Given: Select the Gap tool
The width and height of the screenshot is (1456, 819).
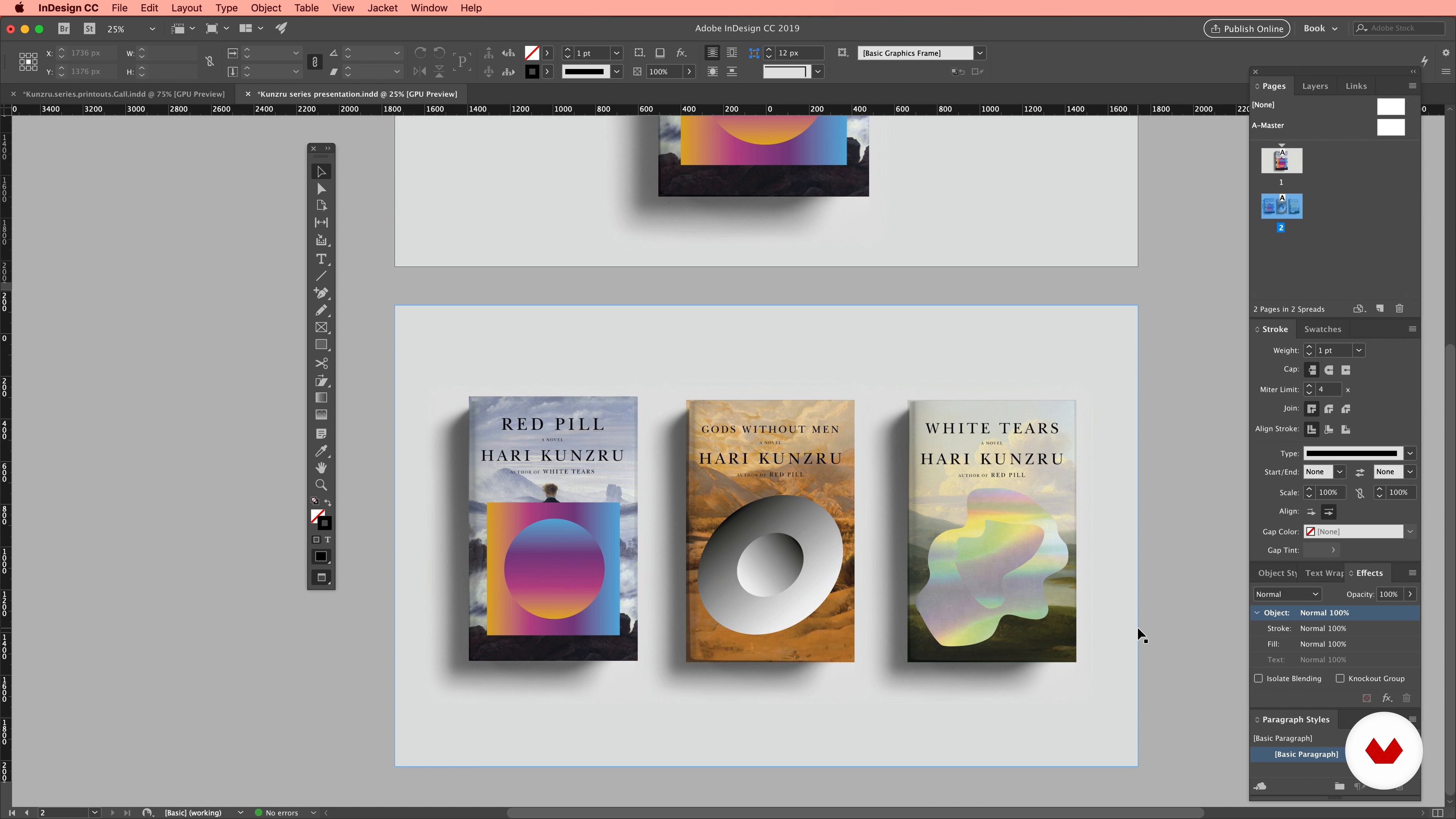Looking at the screenshot, I should (321, 223).
